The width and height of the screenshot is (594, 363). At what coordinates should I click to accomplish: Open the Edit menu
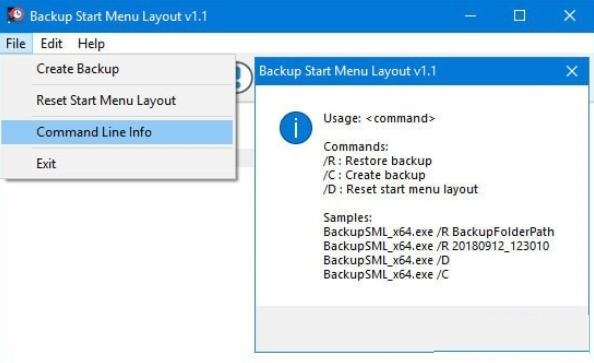click(x=51, y=44)
